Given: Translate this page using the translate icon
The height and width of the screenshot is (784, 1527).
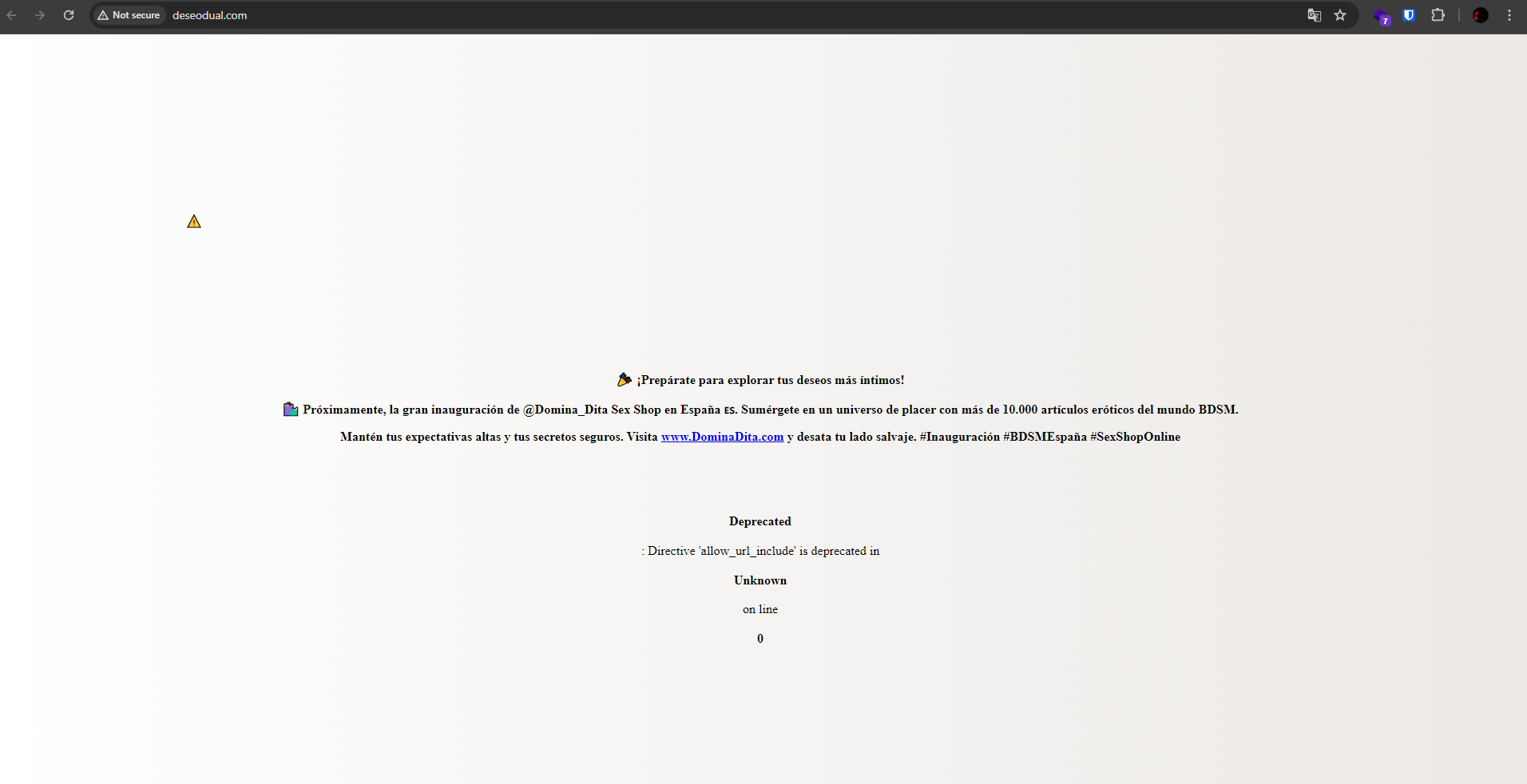Looking at the screenshot, I should pyautogui.click(x=1314, y=15).
